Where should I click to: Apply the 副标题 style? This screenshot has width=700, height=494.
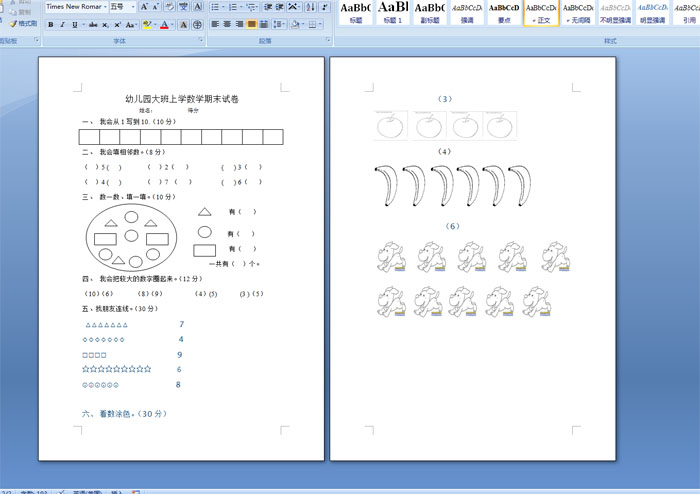tap(430, 12)
